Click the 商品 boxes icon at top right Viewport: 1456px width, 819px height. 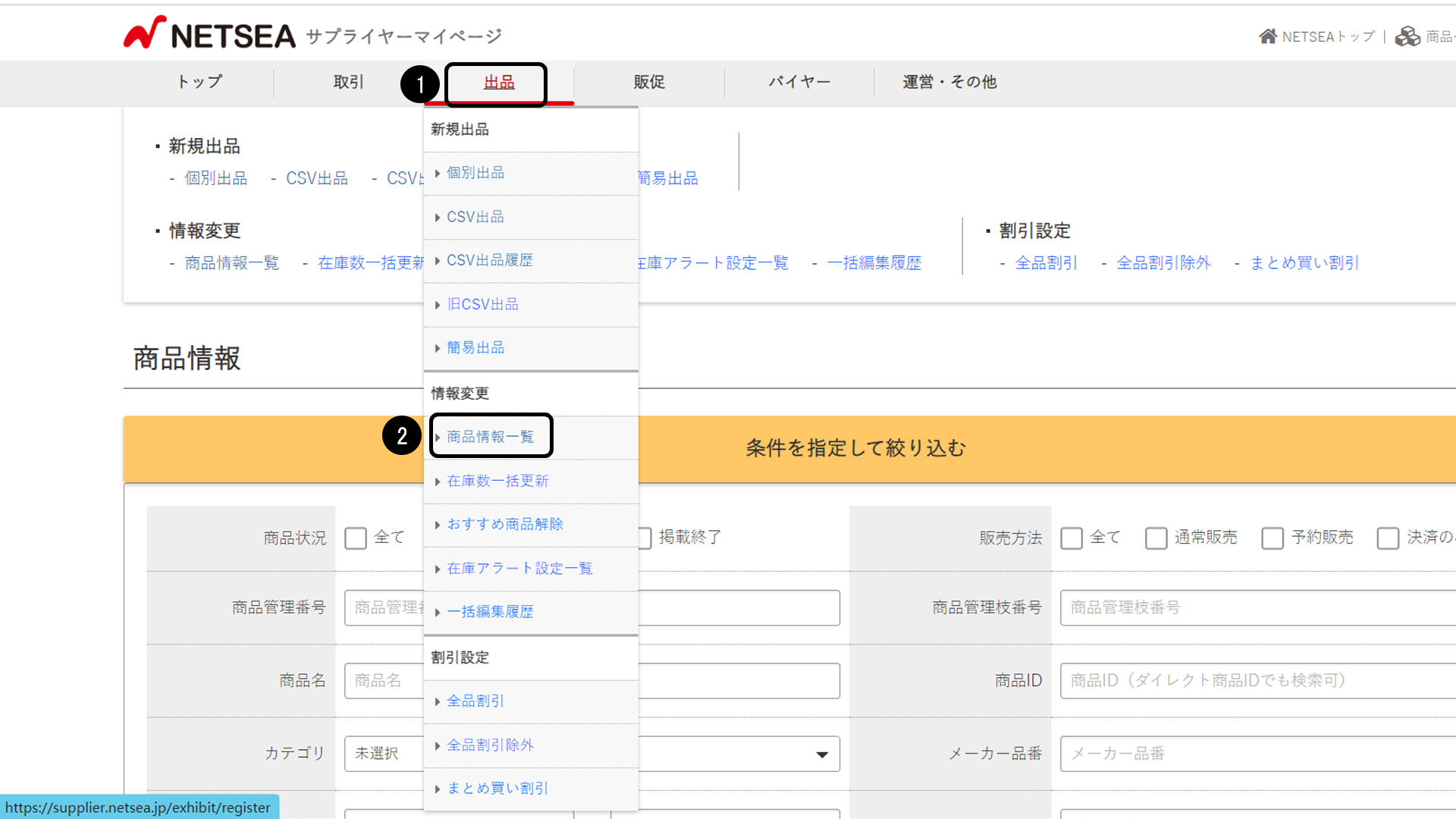[x=1407, y=36]
